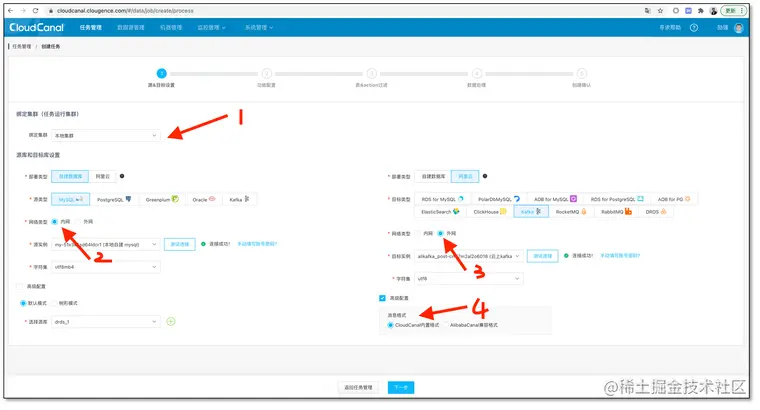The height and width of the screenshot is (410, 760).
Task: Click 任务管理 in the breadcrumb
Action: point(22,47)
